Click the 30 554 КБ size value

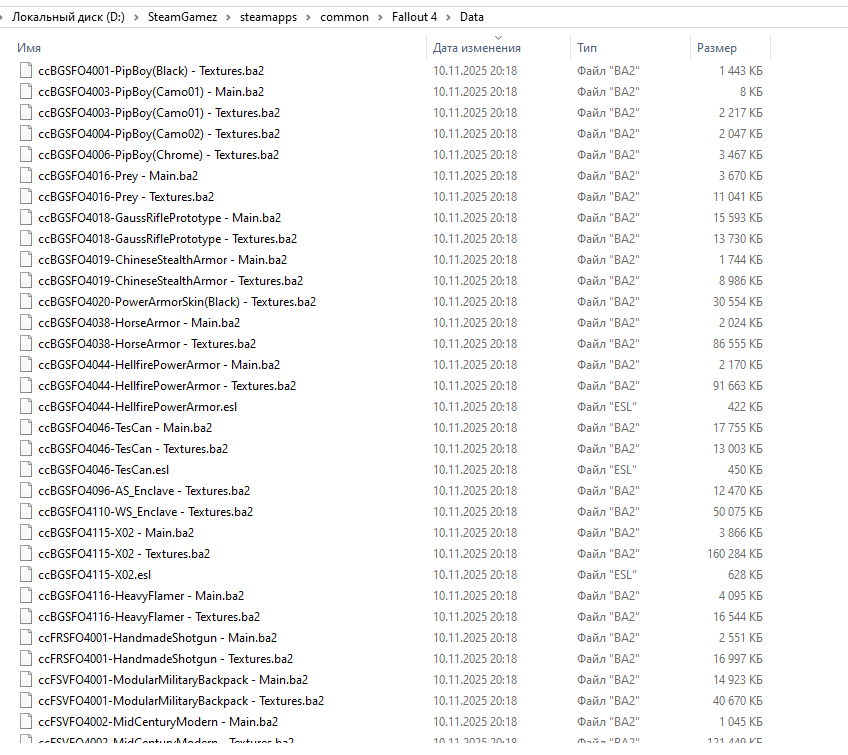tap(738, 302)
